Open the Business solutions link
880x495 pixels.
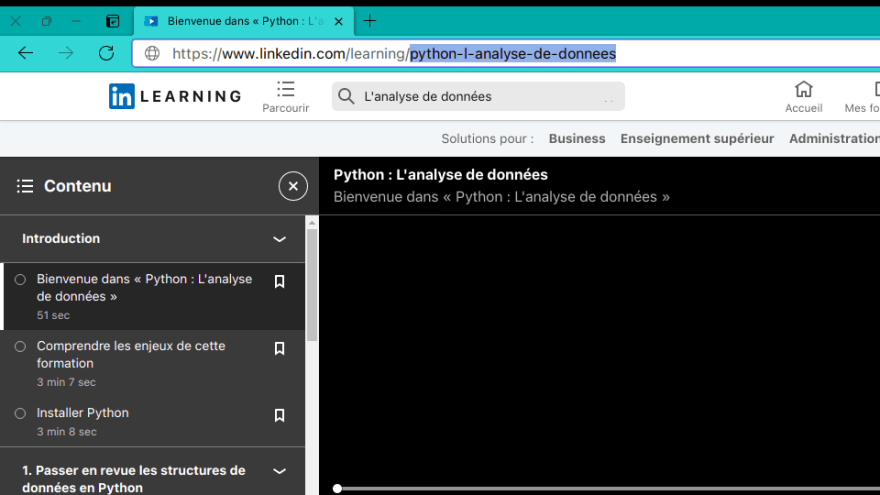click(577, 139)
